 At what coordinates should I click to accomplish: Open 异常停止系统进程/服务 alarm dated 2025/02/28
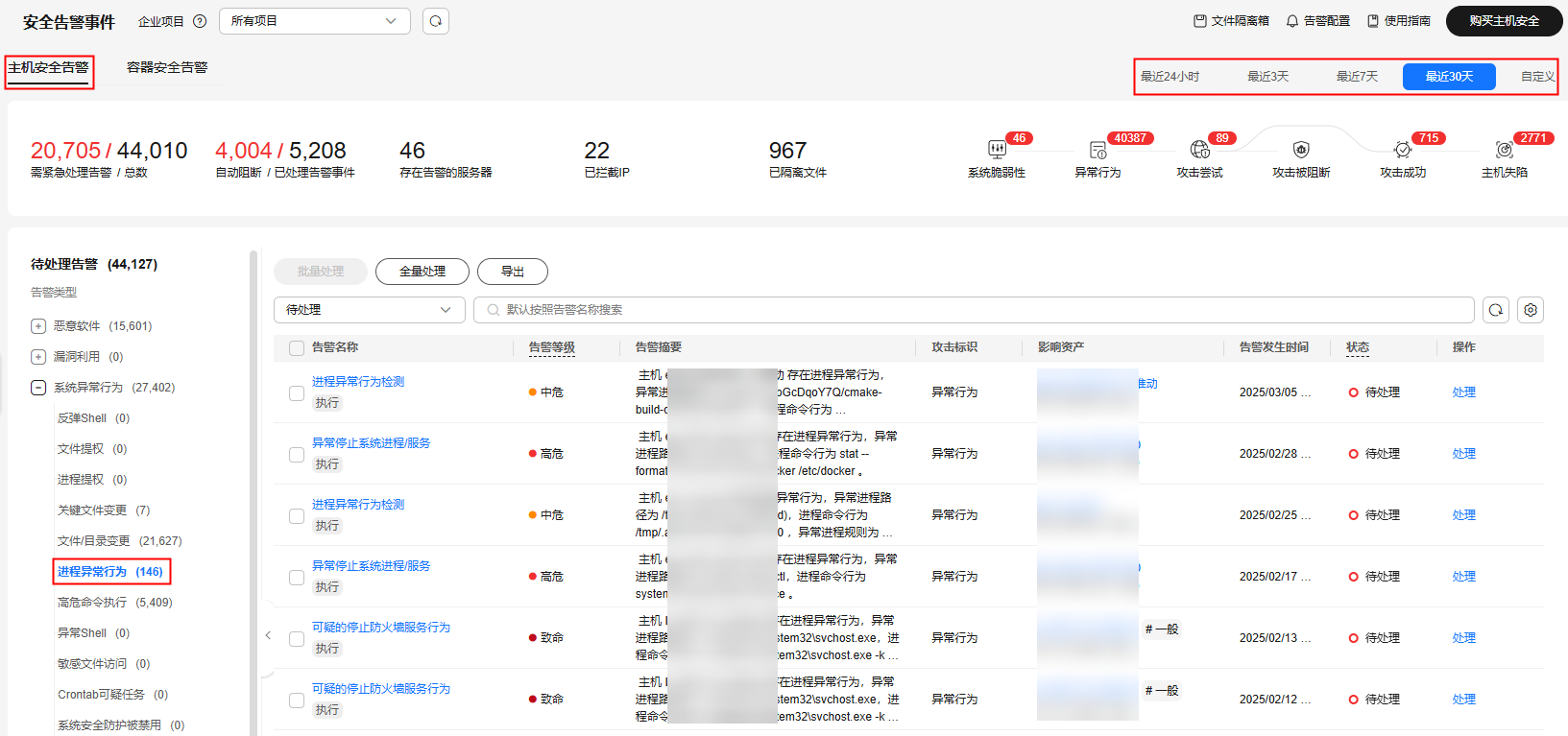click(x=372, y=443)
